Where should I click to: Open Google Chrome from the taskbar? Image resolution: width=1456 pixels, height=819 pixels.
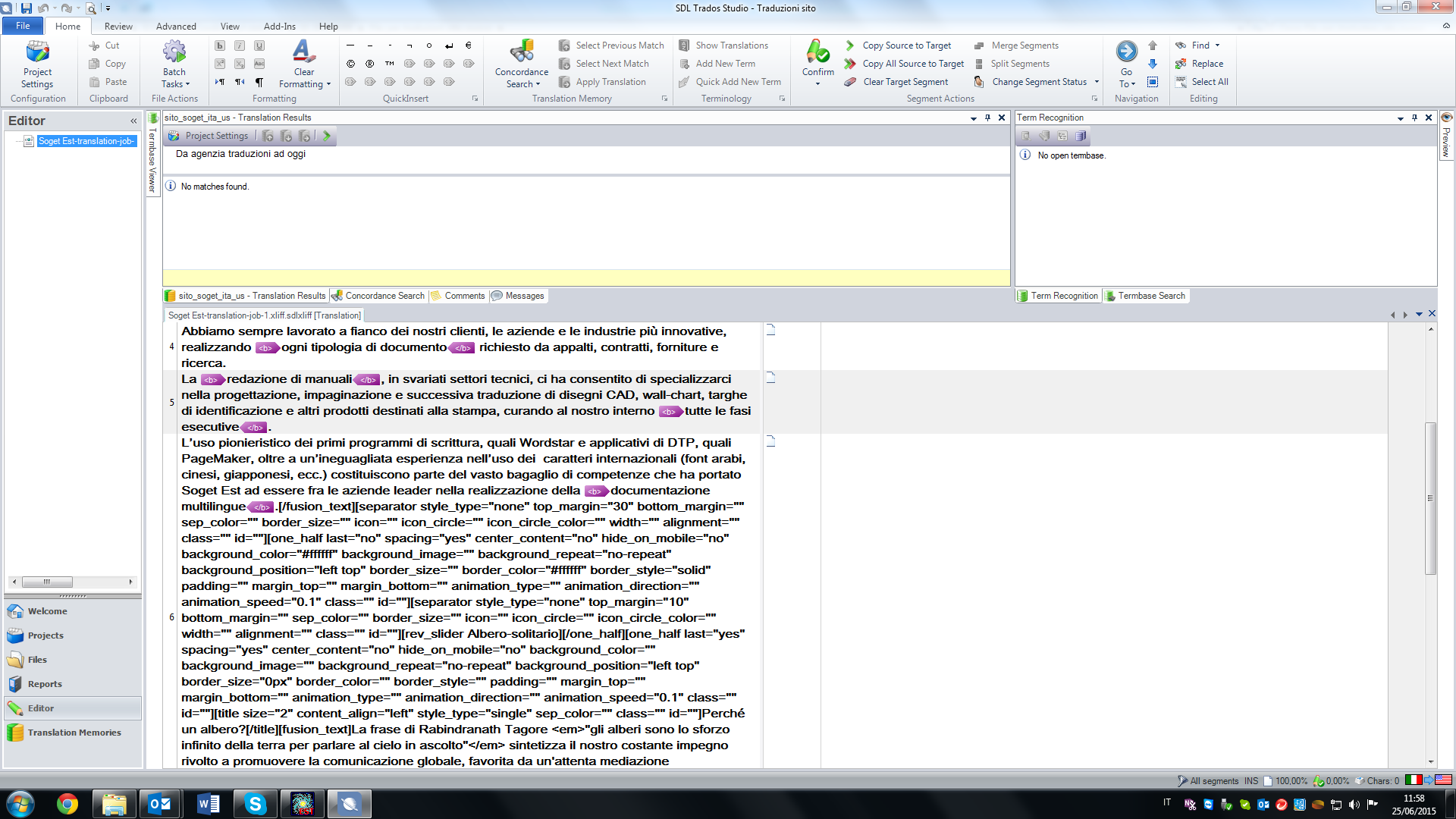tap(67, 804)
